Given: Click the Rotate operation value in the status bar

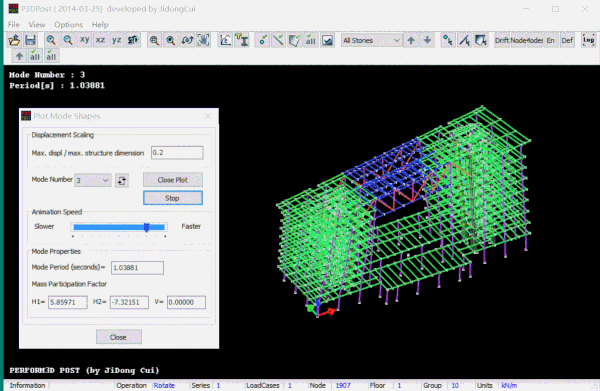Looking at the screenshot, I should coord(164,386).
